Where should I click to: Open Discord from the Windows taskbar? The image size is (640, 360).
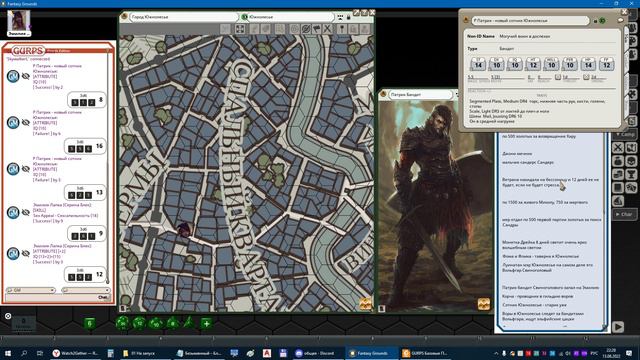(315, 353)
